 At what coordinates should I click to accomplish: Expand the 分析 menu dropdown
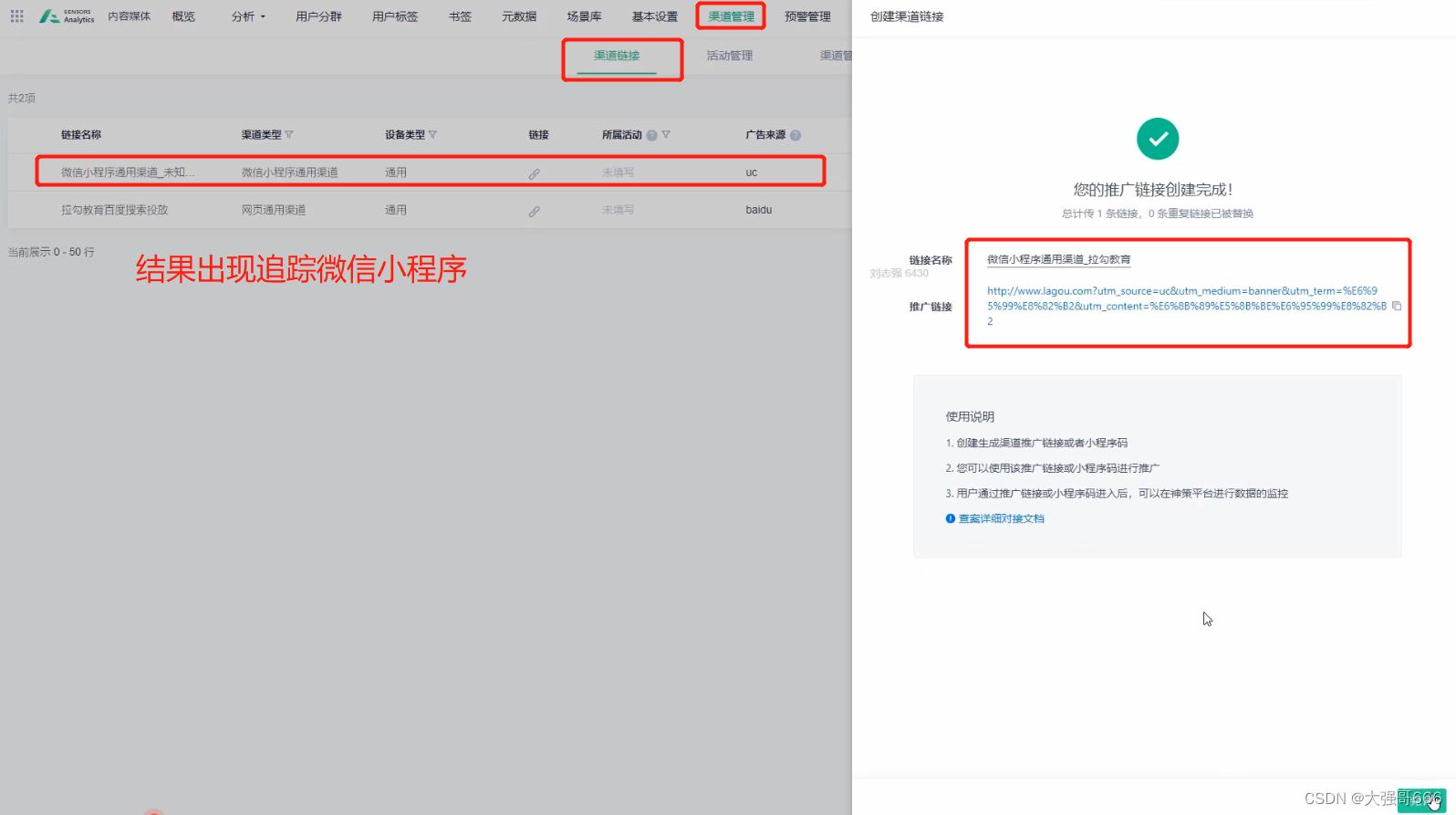click(248, 16)
